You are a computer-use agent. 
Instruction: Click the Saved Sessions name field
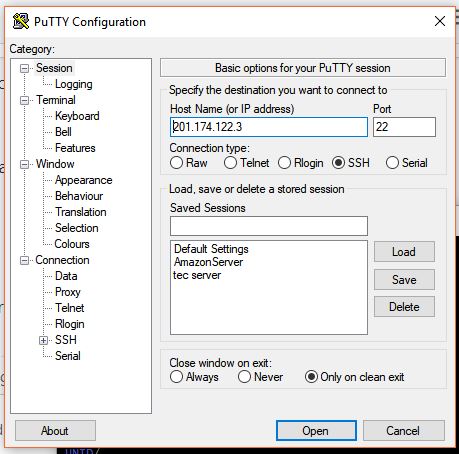[269, 226]
